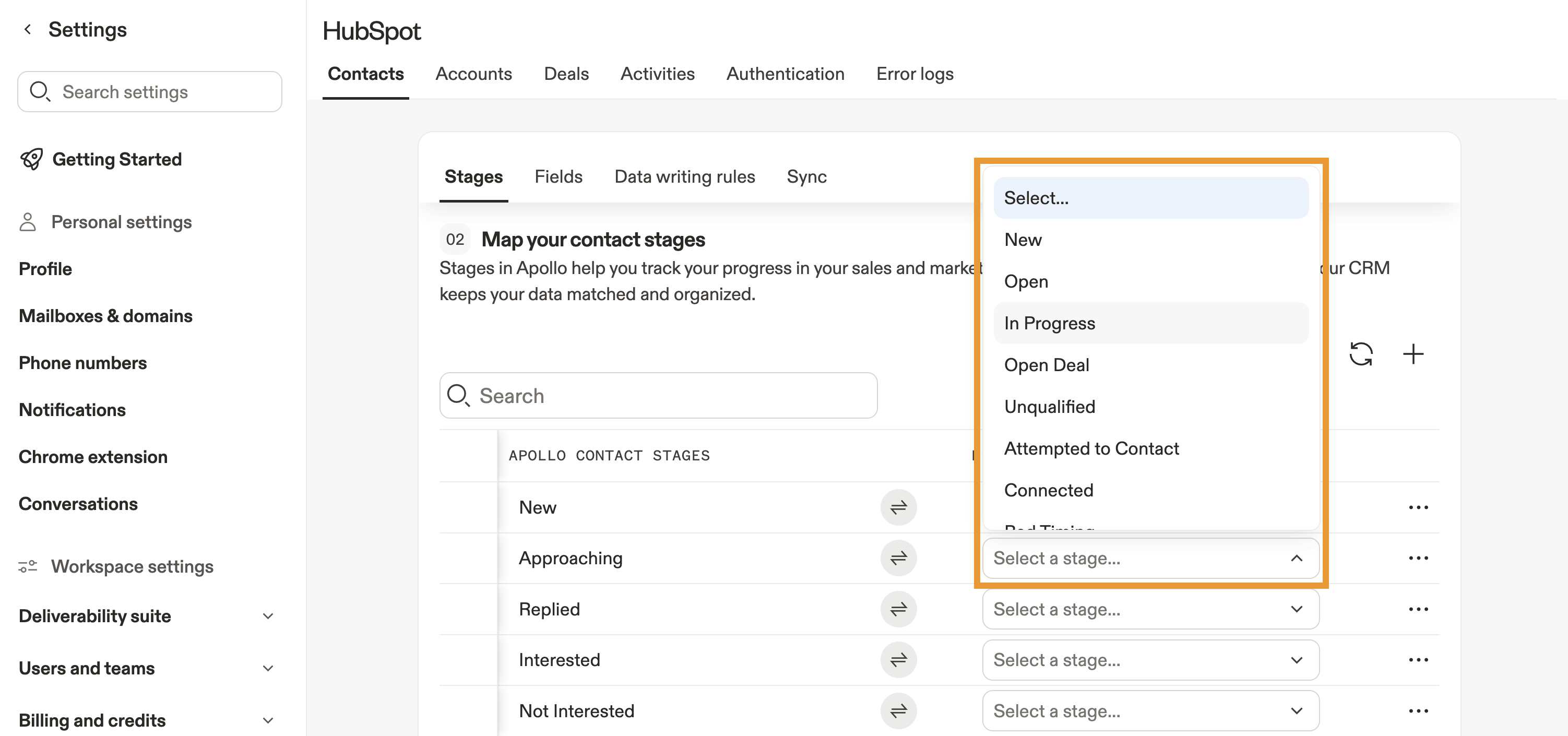Screen dimensions: 1568x736
Task: Select Attempted to Contact option
Action: (1091, 449)
